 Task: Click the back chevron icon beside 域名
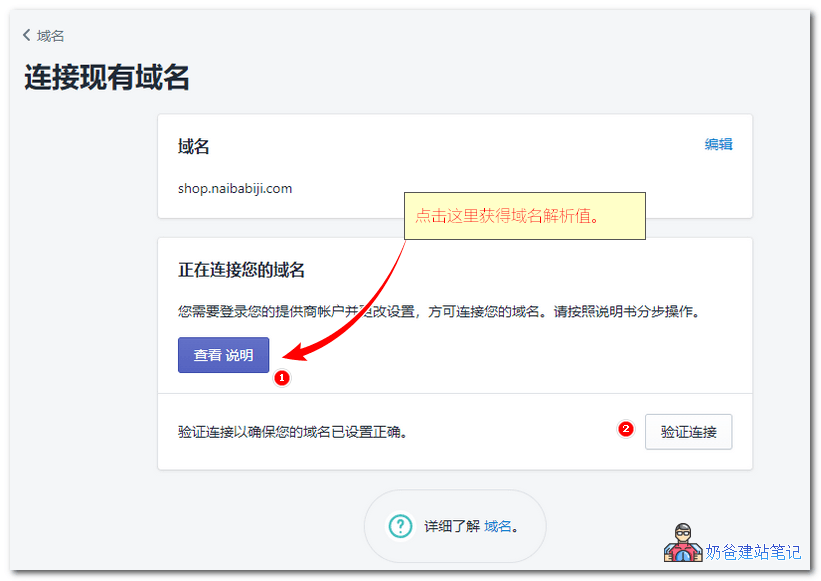point(25,35)
